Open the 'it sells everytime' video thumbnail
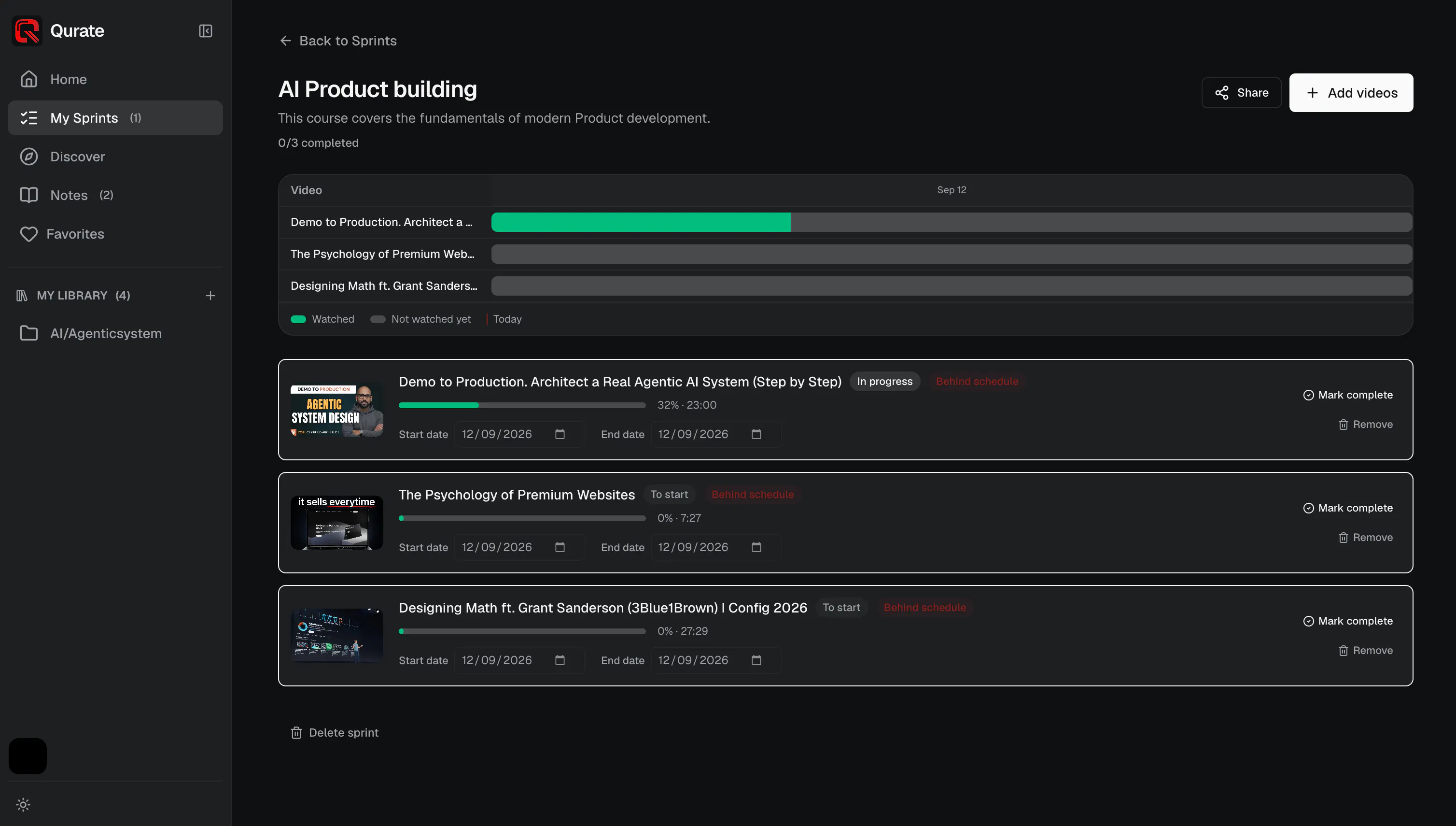1456x826 pixels. point(337,523)
